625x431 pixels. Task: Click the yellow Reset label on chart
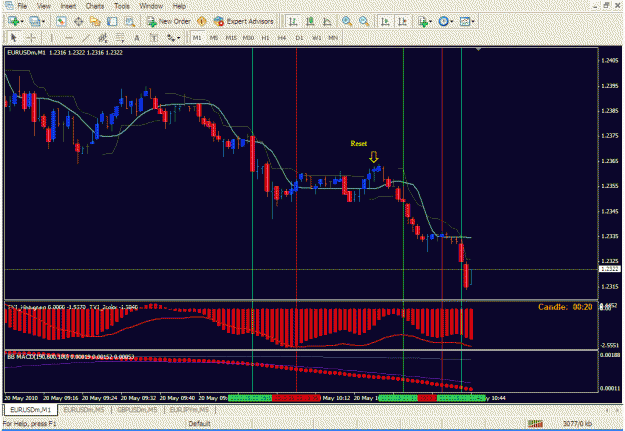coord(359,144)
